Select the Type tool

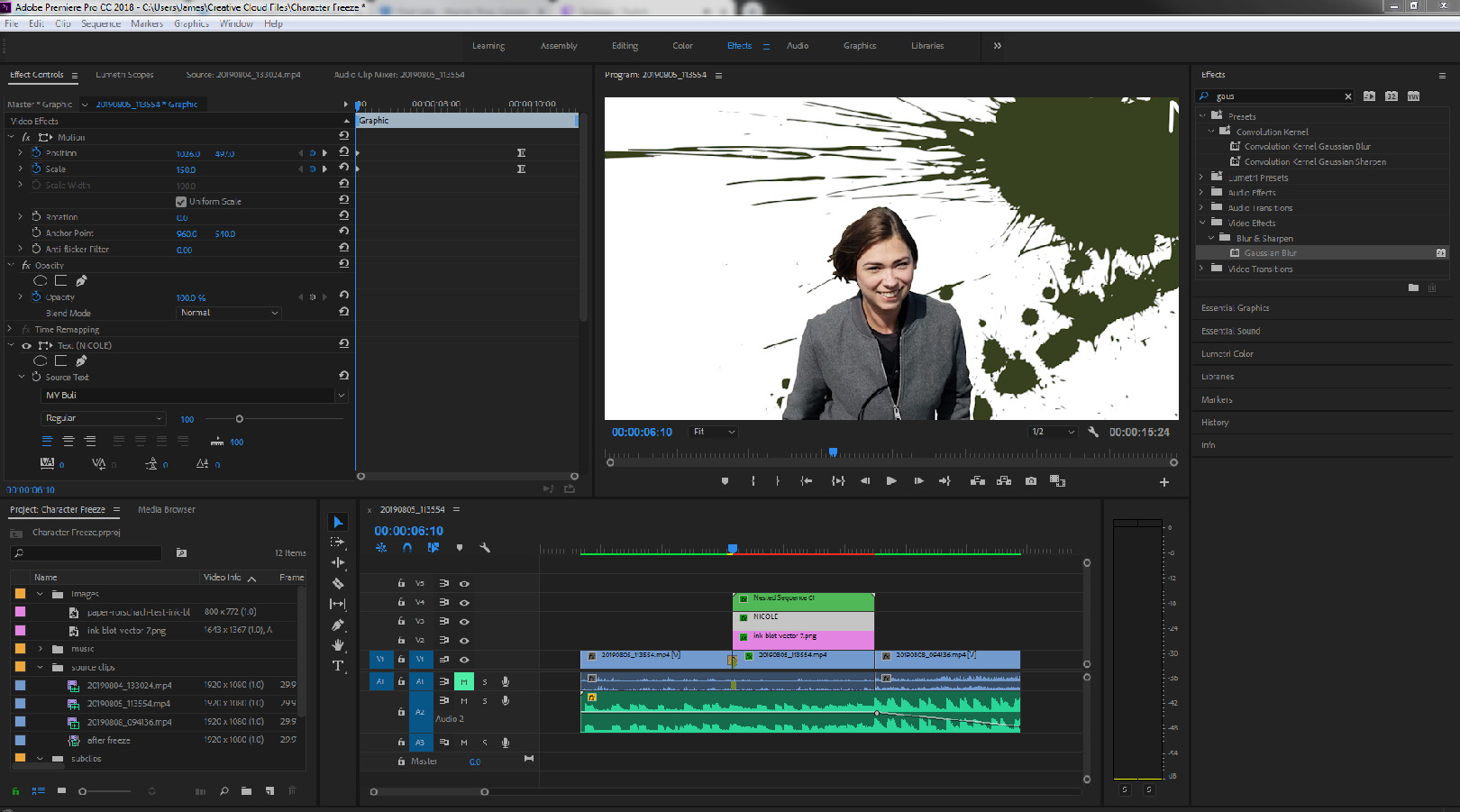pos(338,666)
